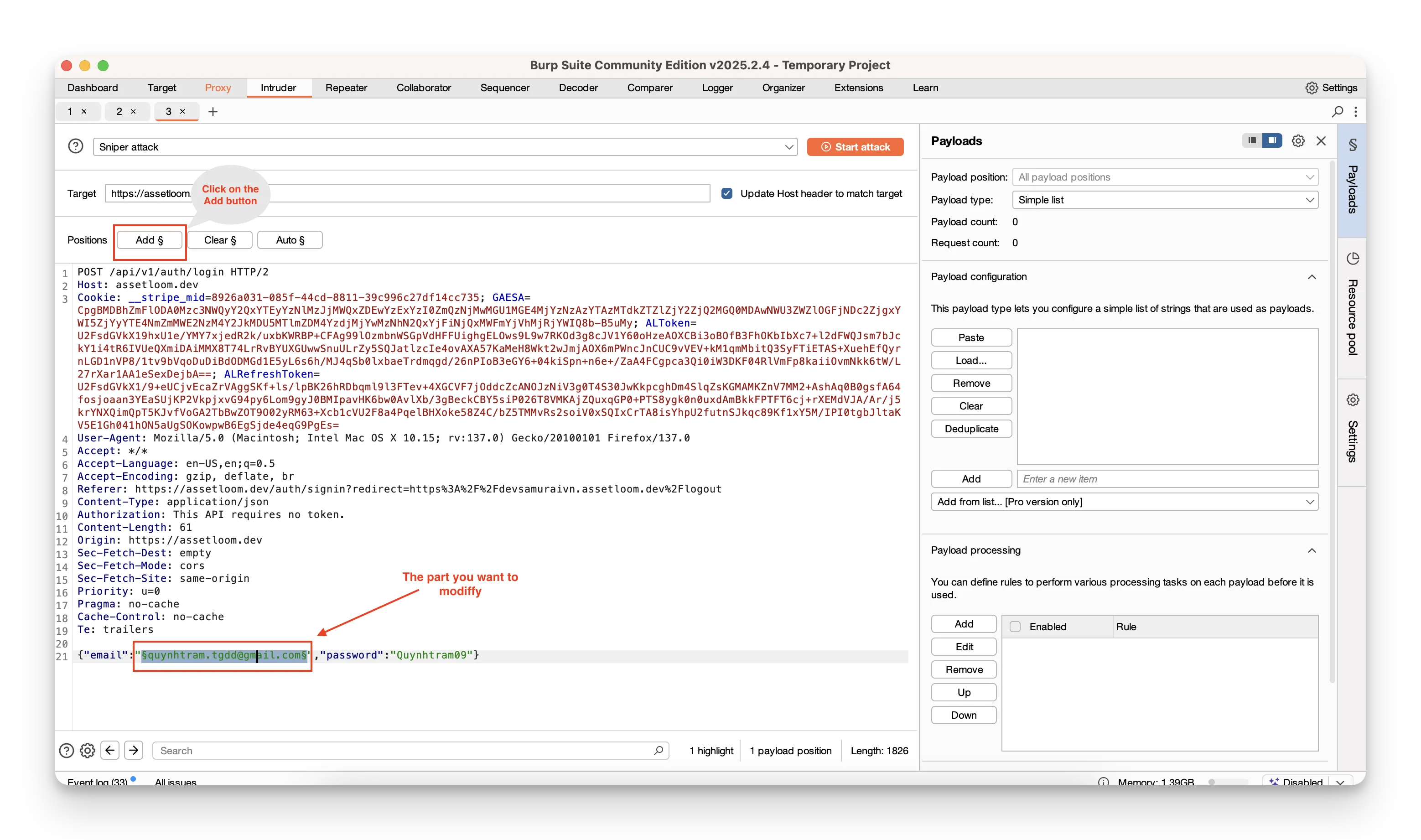
Task: Click the Enter a new item field
Action: pos(1167,479)
